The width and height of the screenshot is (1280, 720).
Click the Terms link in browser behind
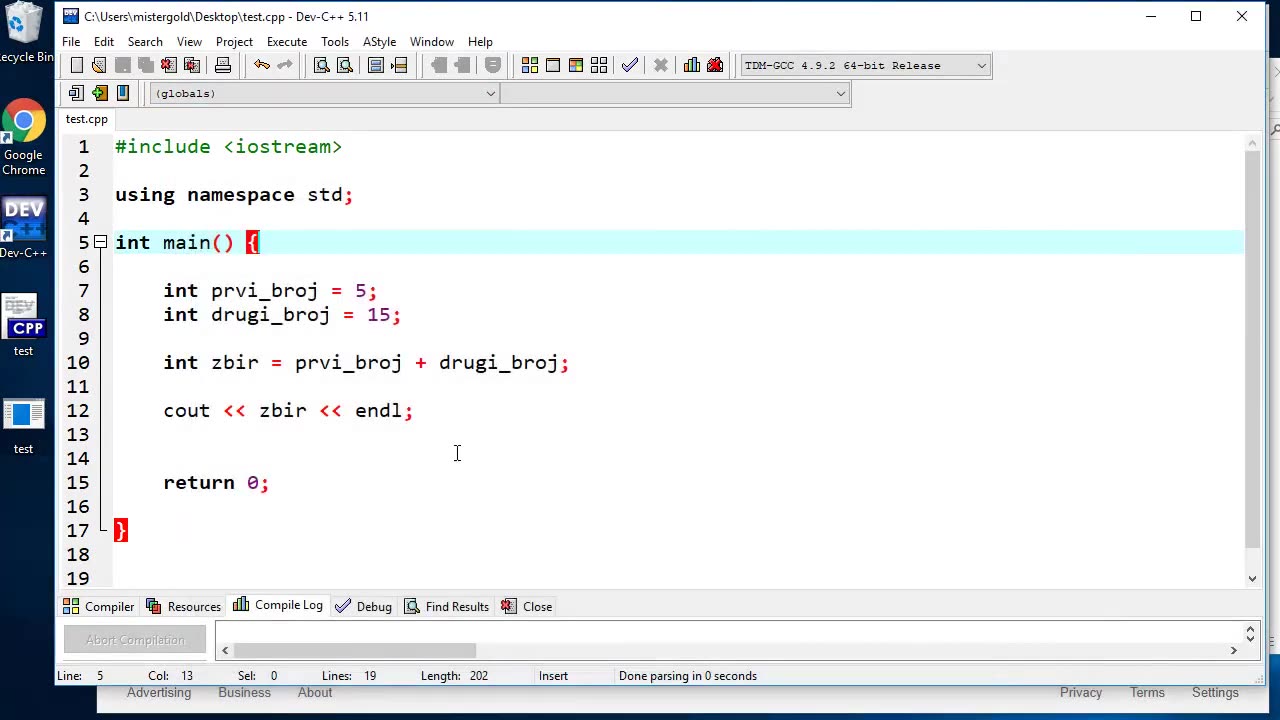coord(1147,693)
